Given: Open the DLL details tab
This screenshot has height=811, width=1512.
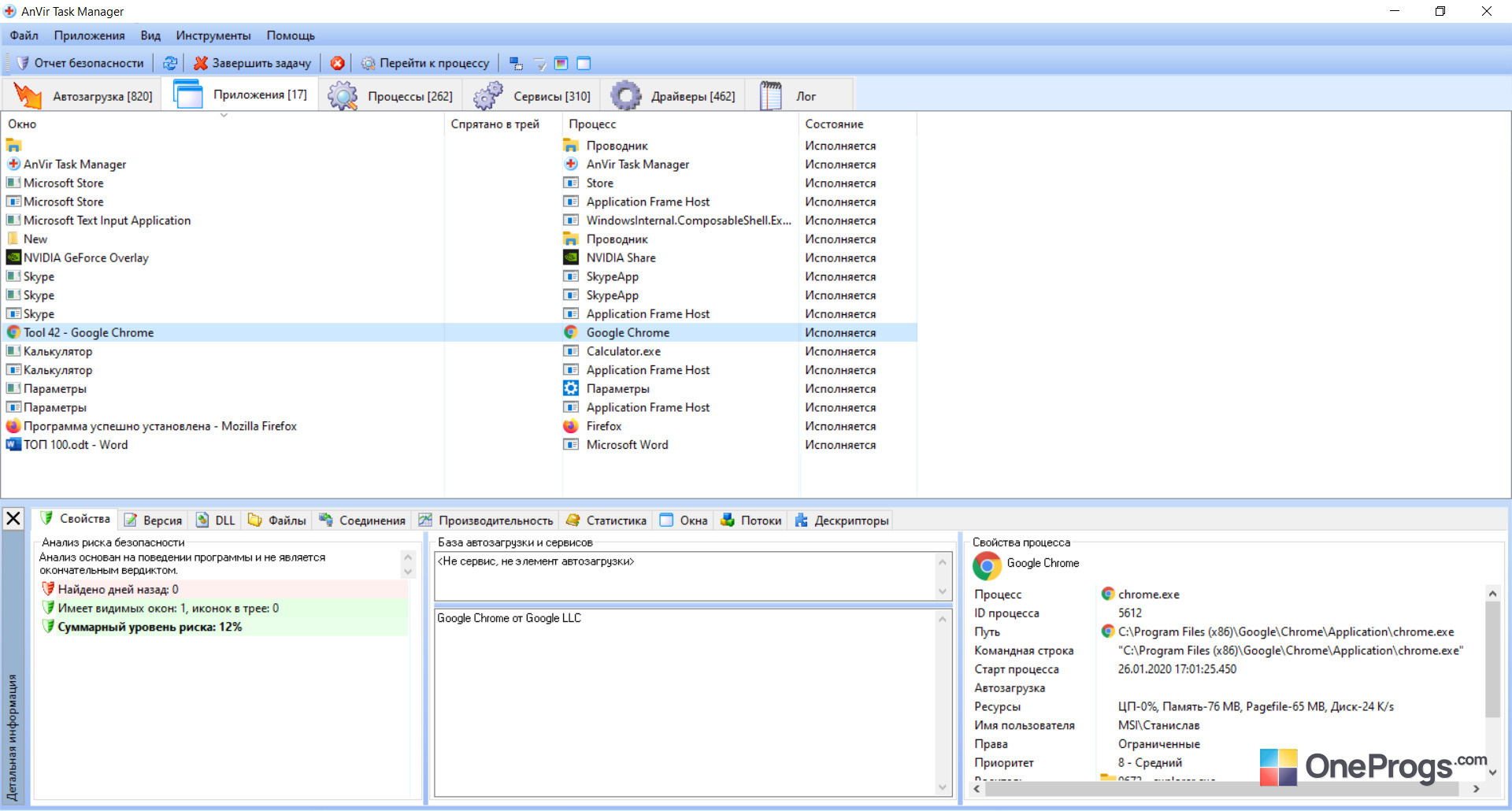Looking at the screenshot, I should click(x=215, y=520).
